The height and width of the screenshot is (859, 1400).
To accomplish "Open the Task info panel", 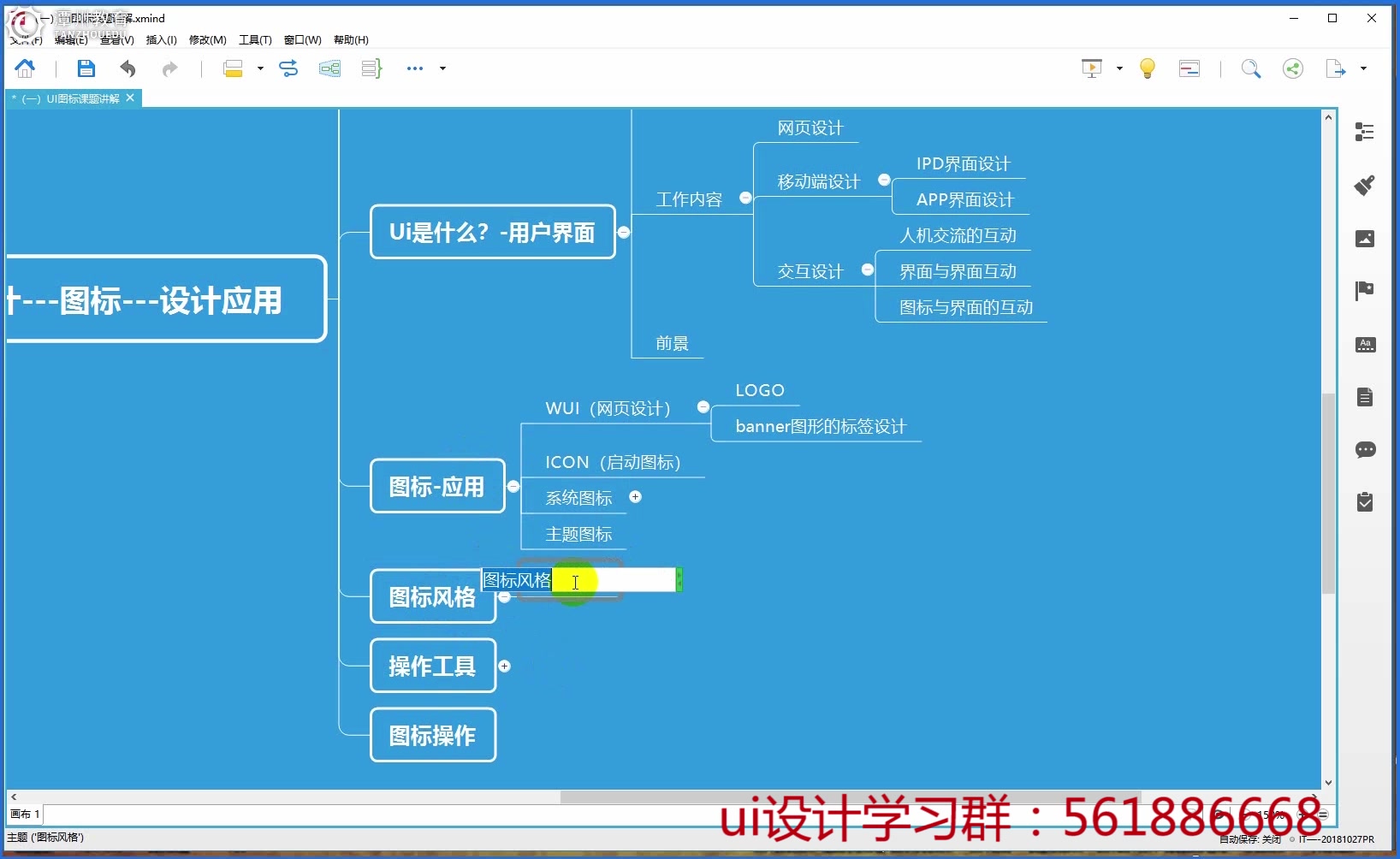I will click(x=1365, y=502).
